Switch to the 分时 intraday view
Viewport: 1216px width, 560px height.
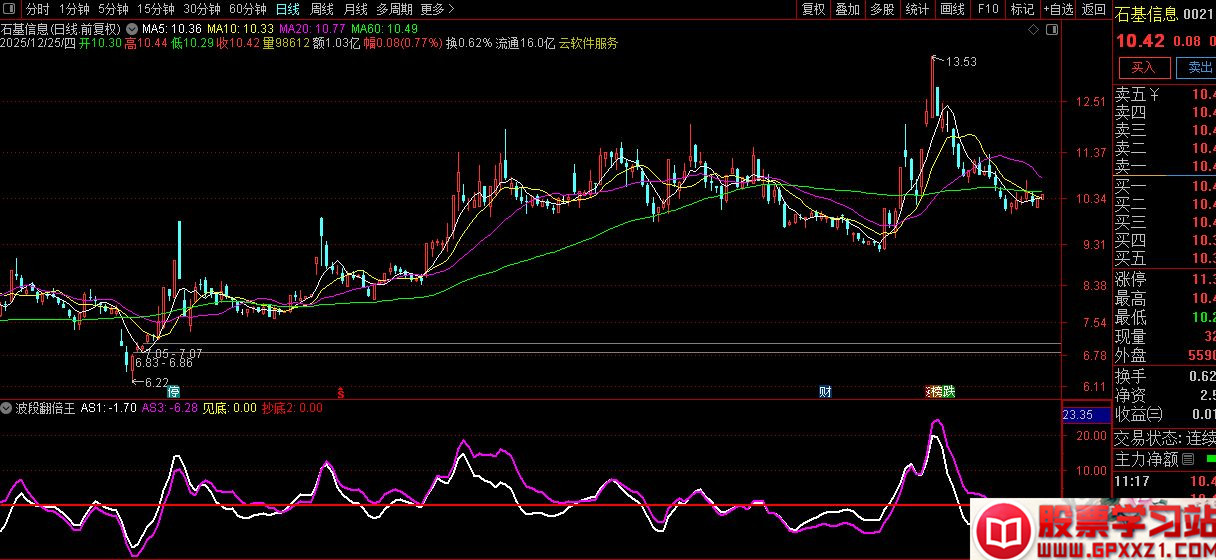[37, 9]
